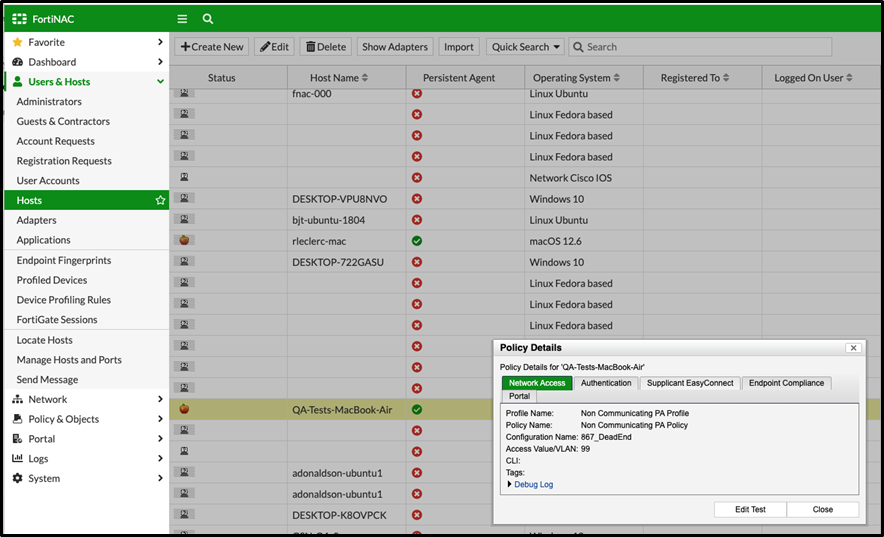This screenshot has height=537, width=884.
Task: Select Device Profiling Rules in sidebar
Action: [63, 300]
